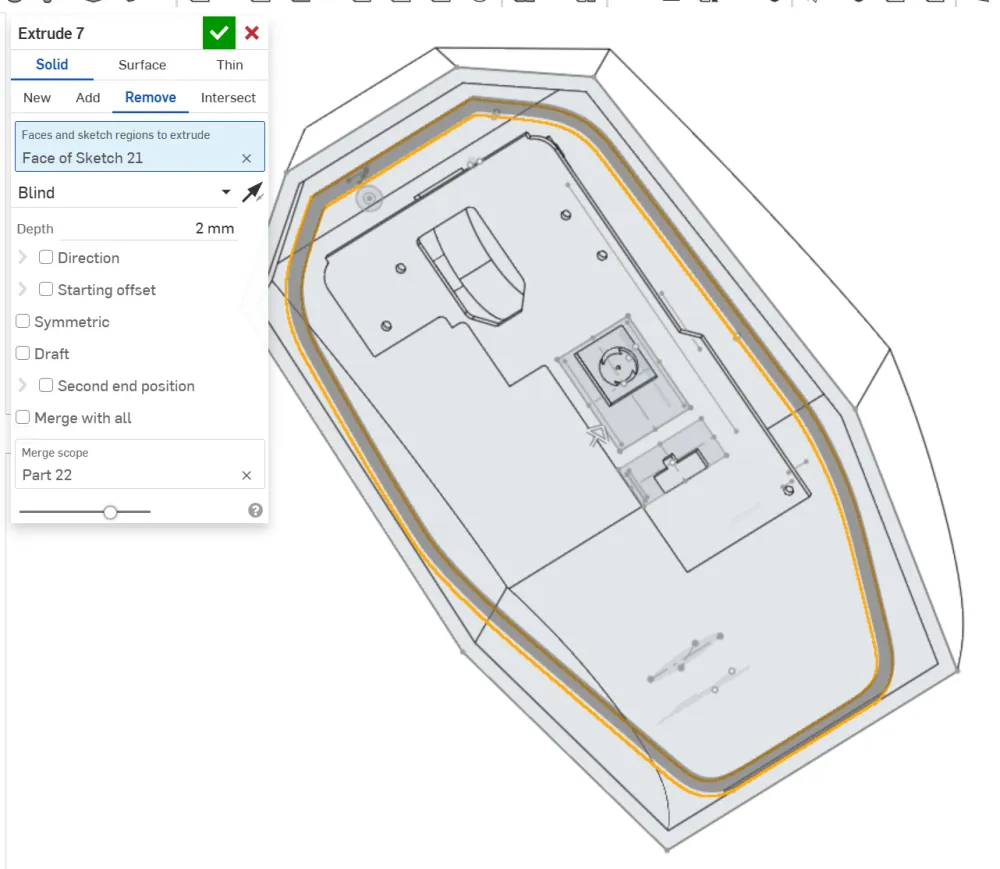Accept Extrude 7 with green checkmark

click(x=219, y=33)
